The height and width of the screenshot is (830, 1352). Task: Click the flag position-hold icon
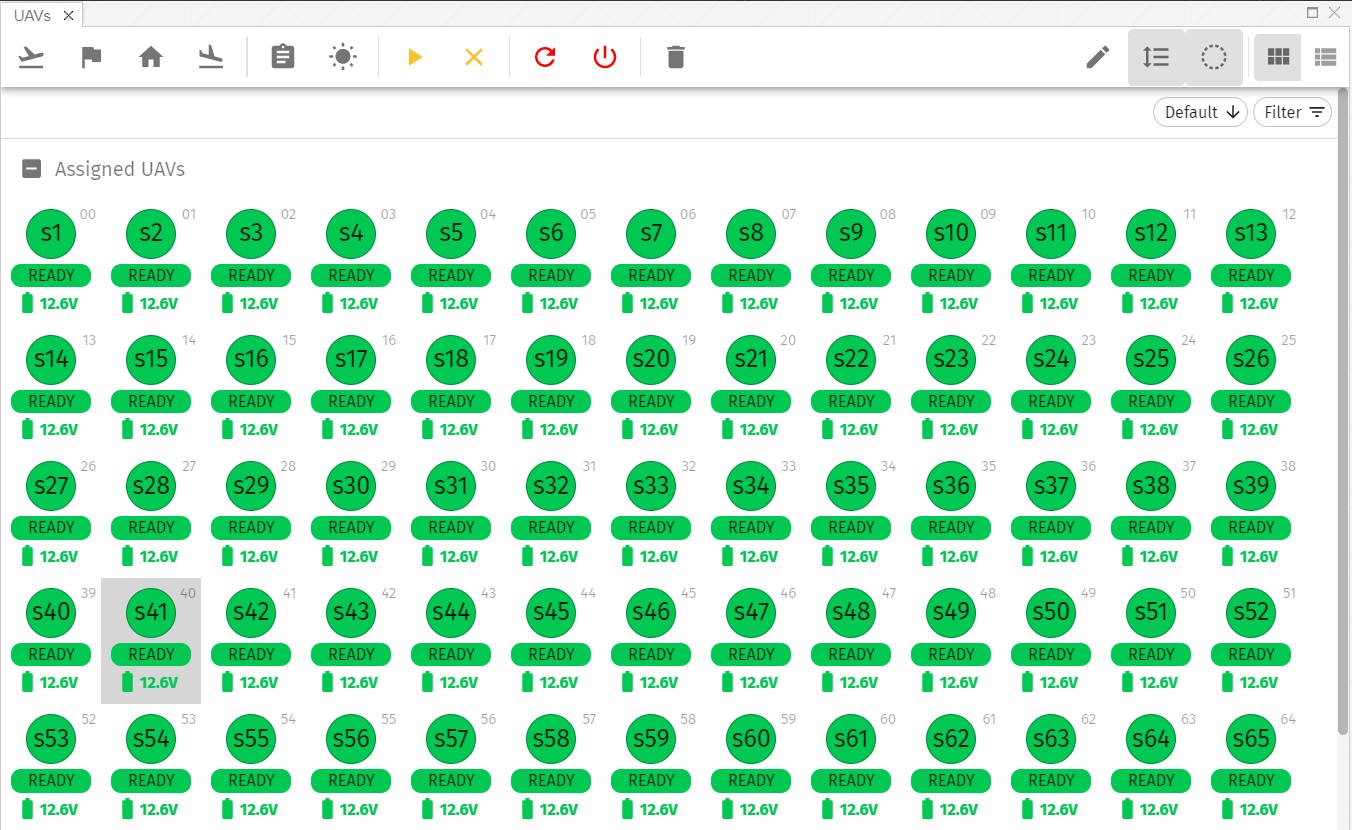coord(91,57)
